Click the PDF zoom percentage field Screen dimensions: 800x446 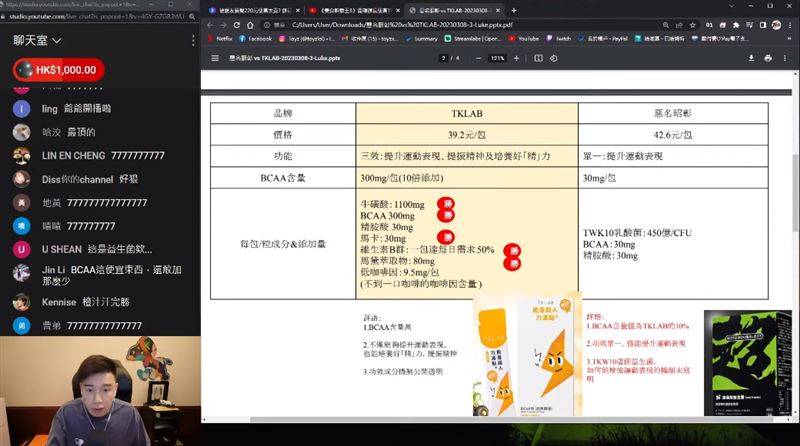tap(497, 58)
